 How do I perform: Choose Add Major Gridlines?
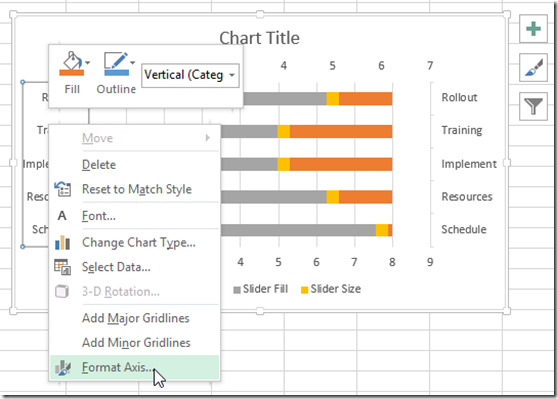[x=135, y=318]
